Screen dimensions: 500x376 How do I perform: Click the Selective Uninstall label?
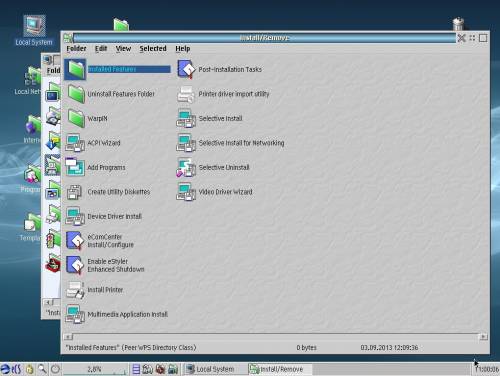(224, 167)
